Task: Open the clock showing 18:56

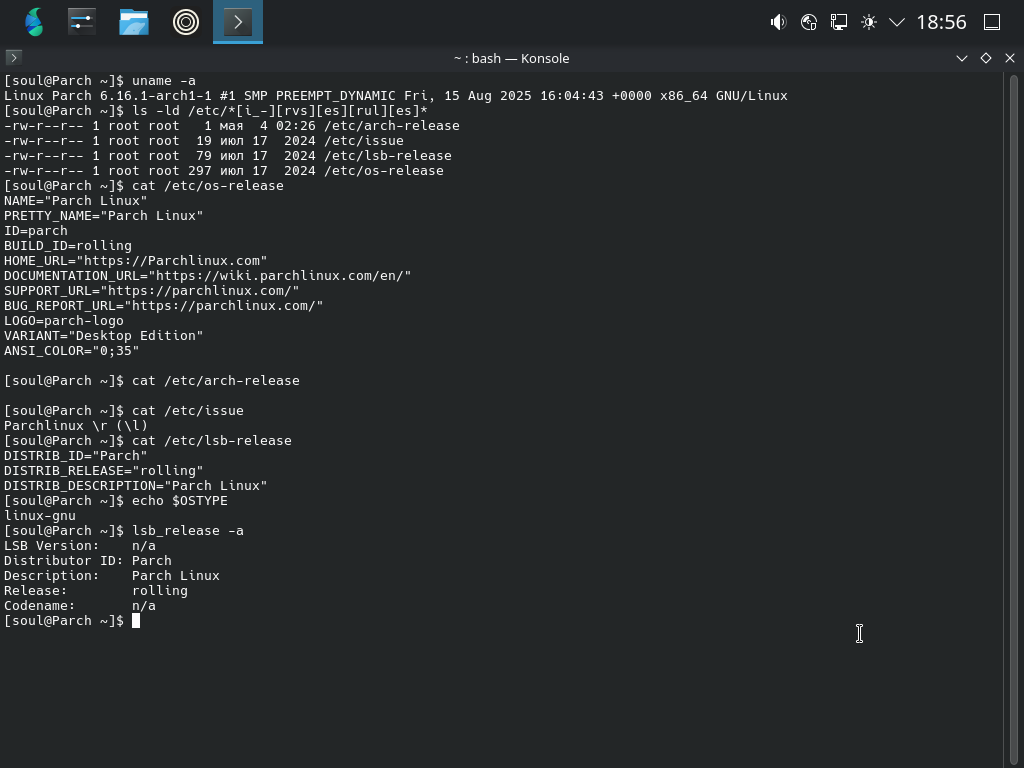Action: 941,22
